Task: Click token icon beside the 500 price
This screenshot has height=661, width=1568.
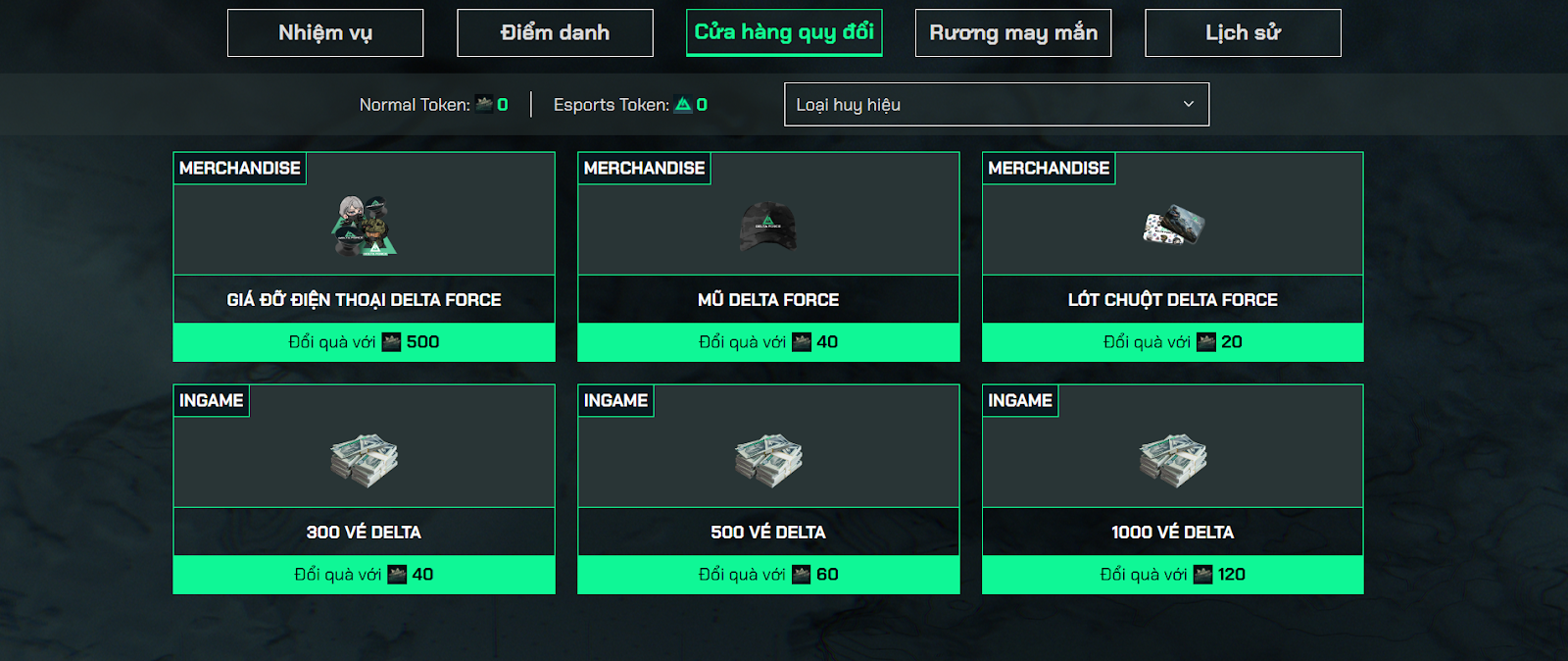Action: (391, 342)
